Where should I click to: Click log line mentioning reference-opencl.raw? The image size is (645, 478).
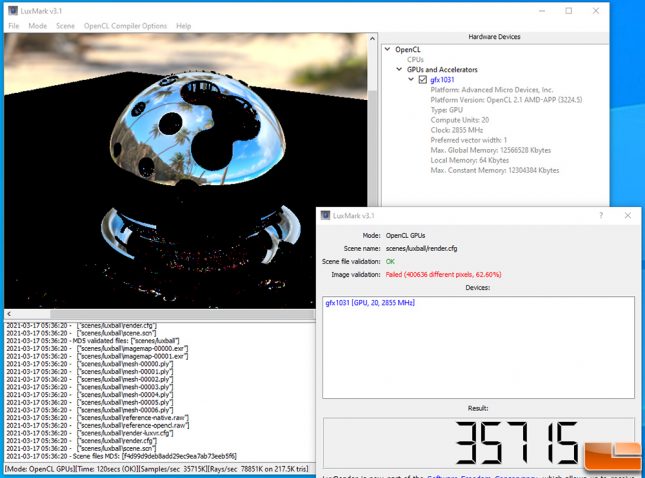click(97, 425)
